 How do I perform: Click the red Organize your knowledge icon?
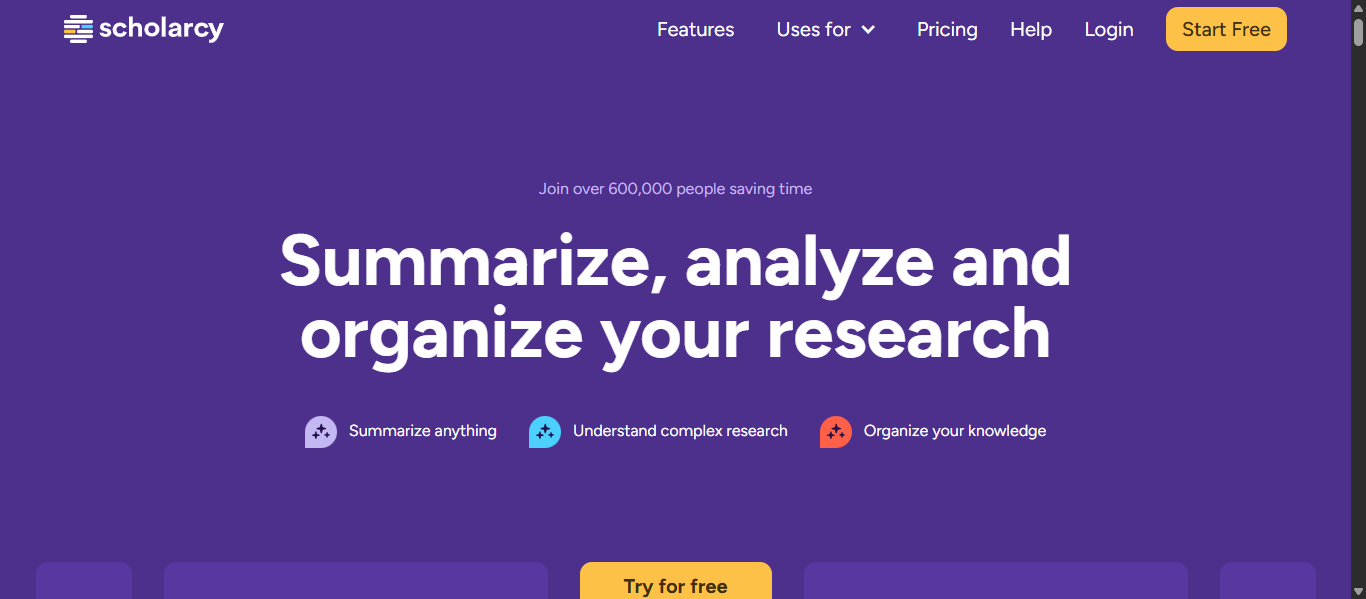point(835,432)
